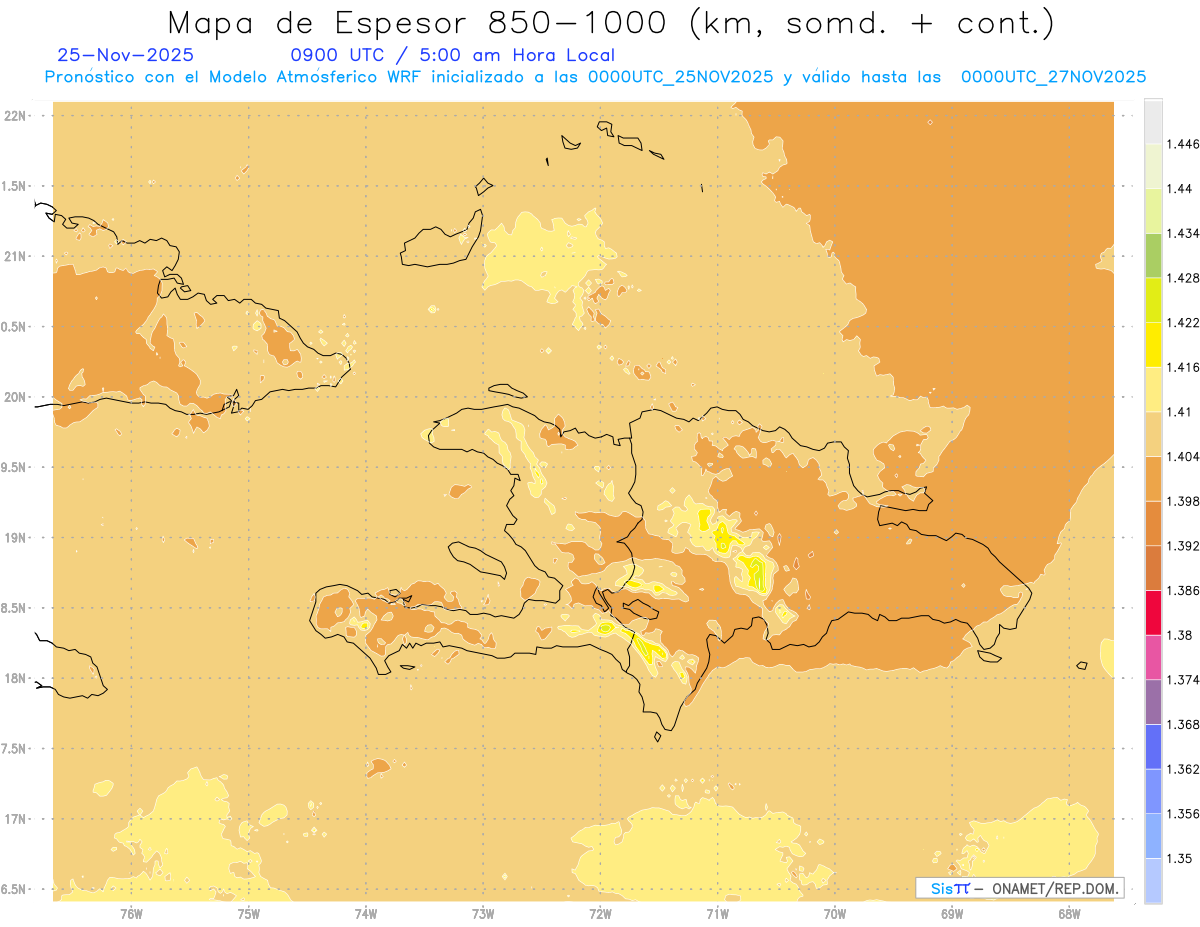Click the legend value '1.41'
The height and width of the screenshot is (927, 1200).
coord(1178,412)
